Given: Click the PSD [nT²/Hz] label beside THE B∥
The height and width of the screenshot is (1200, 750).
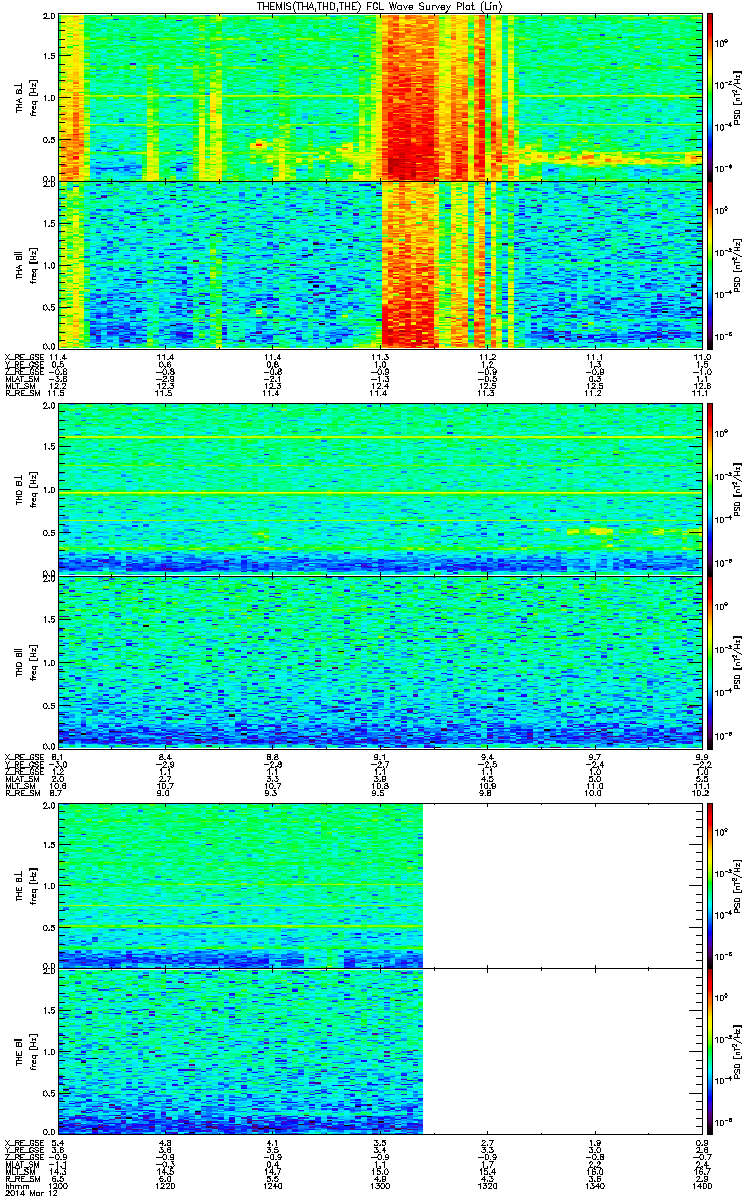Looking at the screenshot, I should pyautogui.click(x=736, y=1052).
